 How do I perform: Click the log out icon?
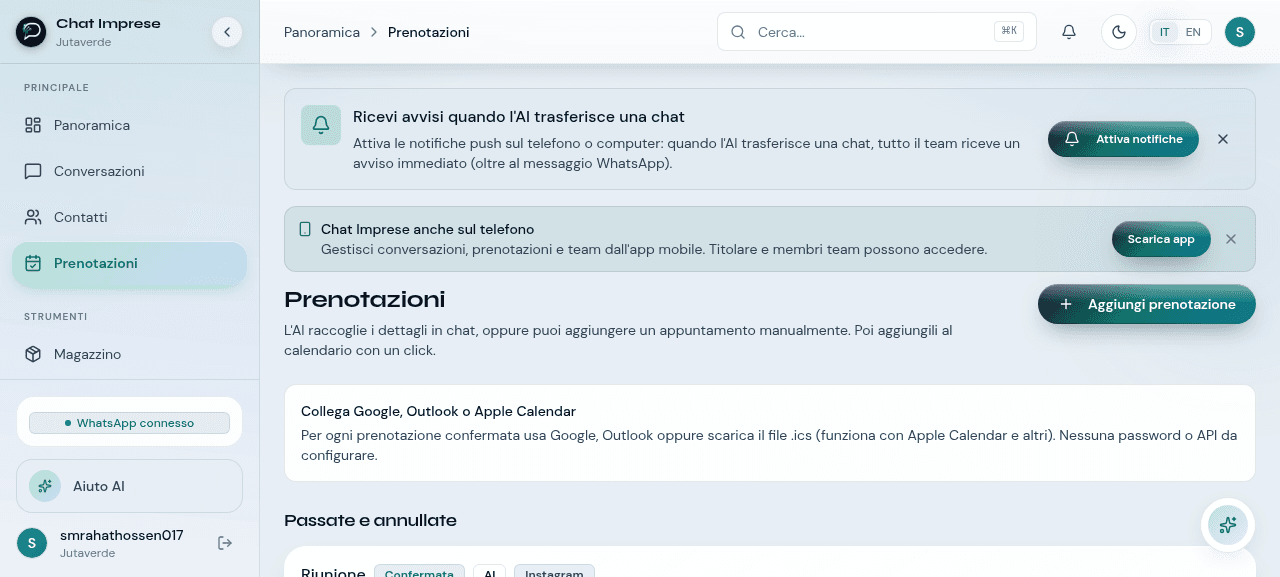[225, 543]
